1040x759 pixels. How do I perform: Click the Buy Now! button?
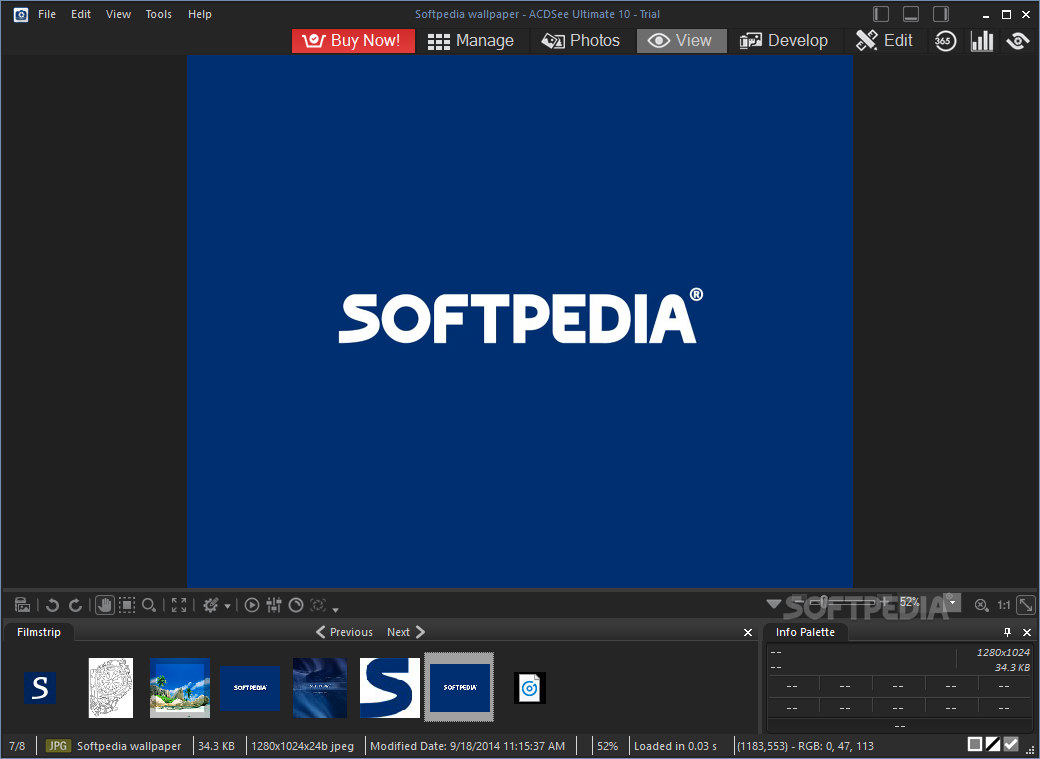354,40
